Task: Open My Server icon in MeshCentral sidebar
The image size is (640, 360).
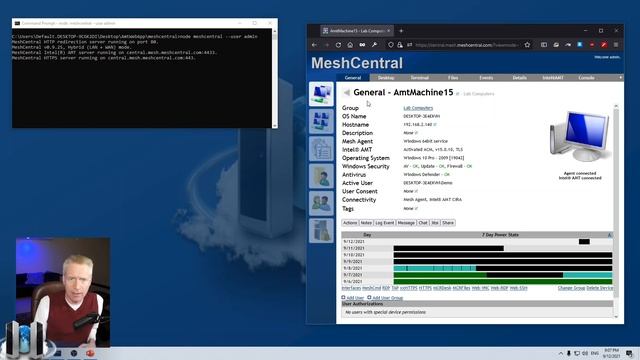Action: pos(321,231)
